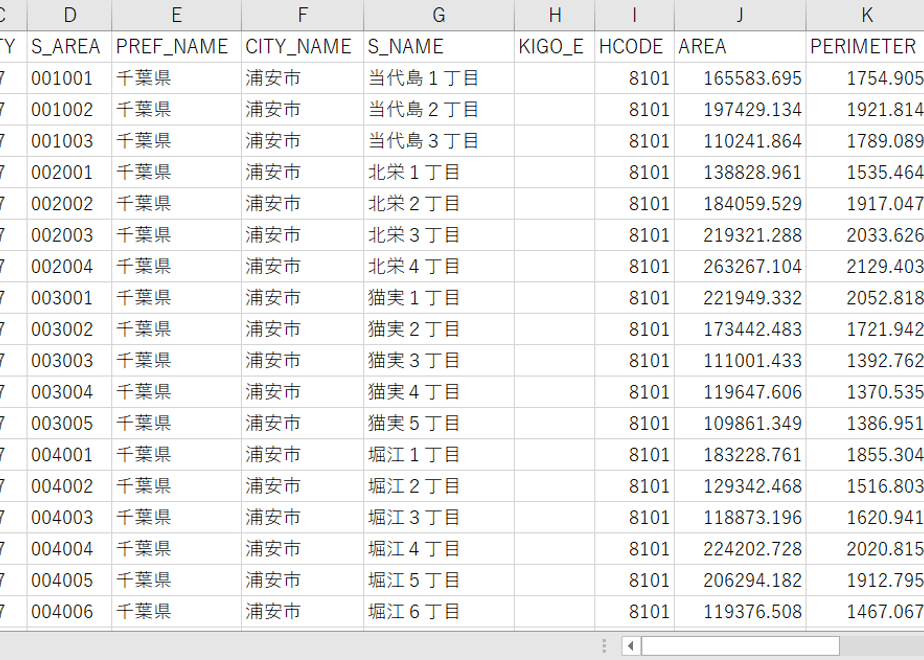Viewport: 924px width, 660px height.
Task: Select cell with S_AREA 002001
Action: [x=70, y=172]
